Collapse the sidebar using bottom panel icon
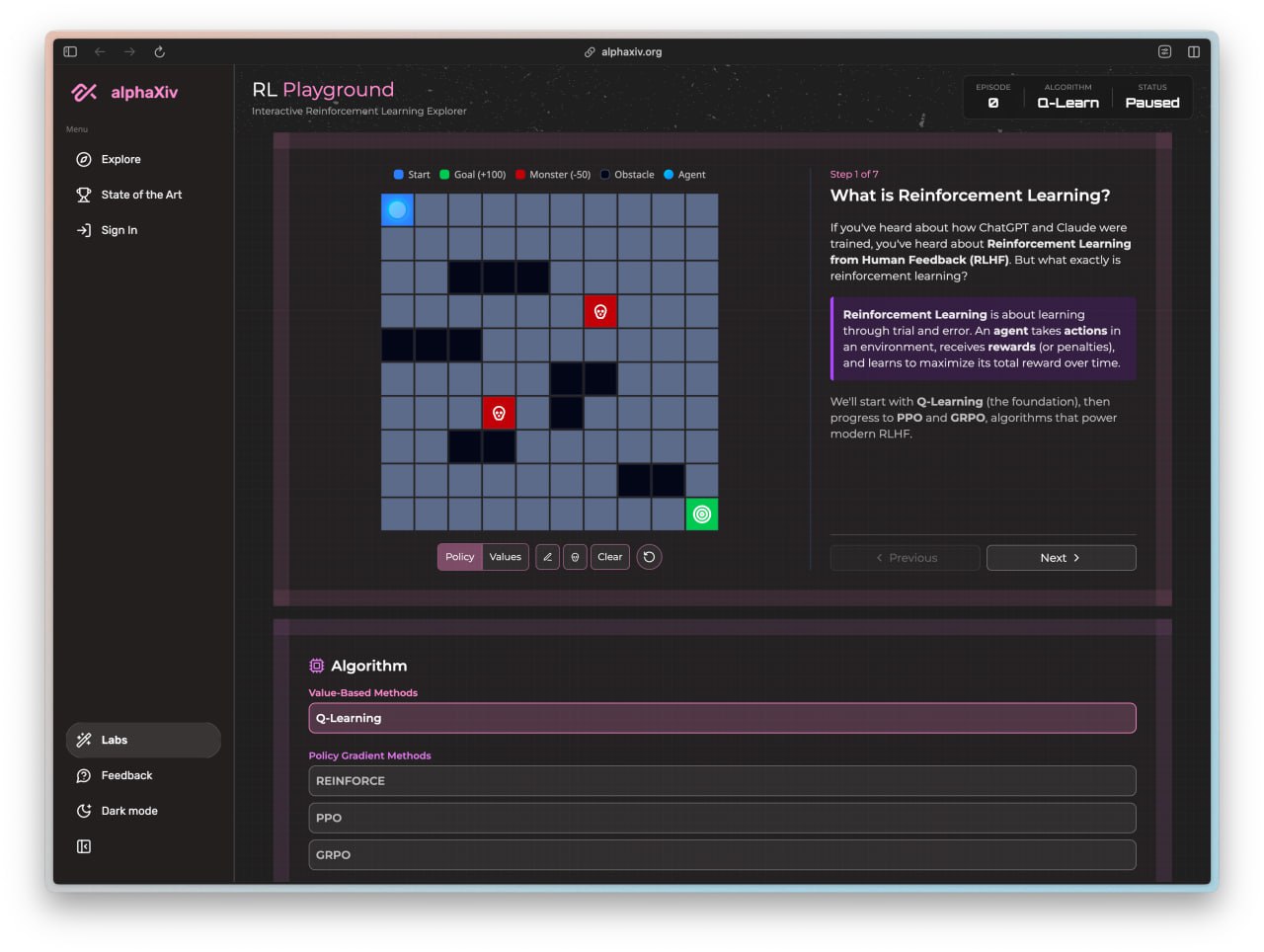 (84, 846)
